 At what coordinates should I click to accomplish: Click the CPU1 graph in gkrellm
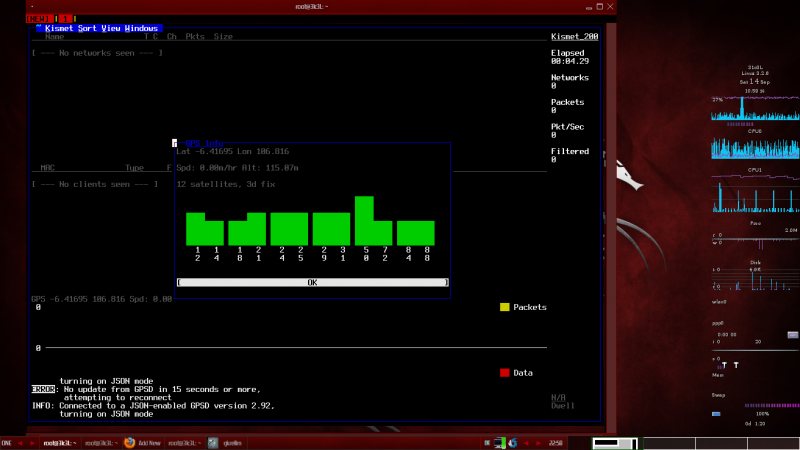click(x=756, y=192)
